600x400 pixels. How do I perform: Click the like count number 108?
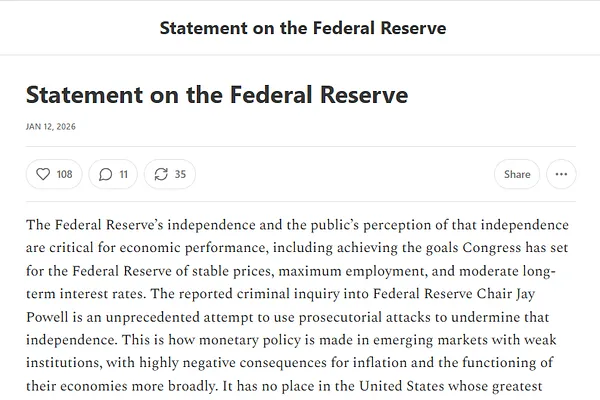(x=64, y=174)
